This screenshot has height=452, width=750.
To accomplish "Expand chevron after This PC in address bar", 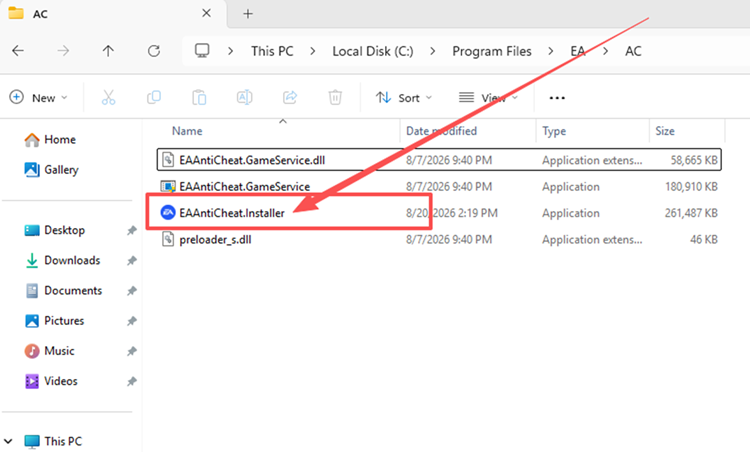I will (313, 51).
